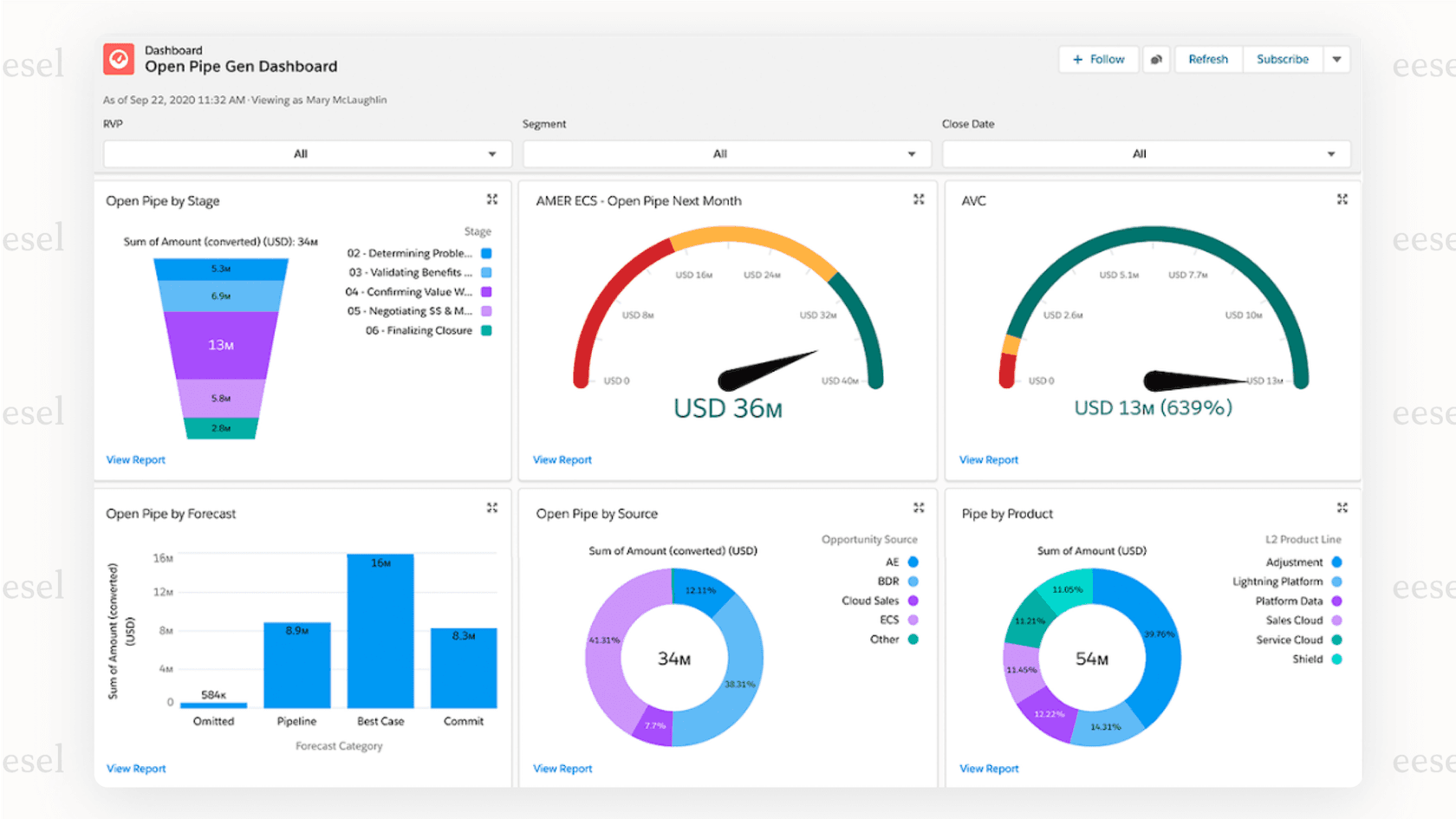The image size is (1456, 819).
Task: Open View Report under Open Pipe by Forecast
Action: 136,768
